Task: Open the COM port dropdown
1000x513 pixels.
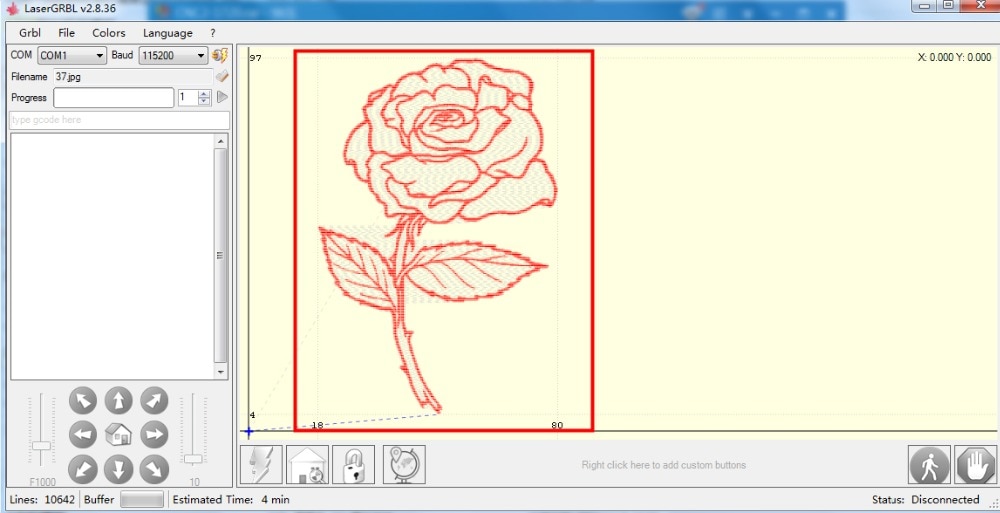Action: pyautogui.click(x=71, y=56)
